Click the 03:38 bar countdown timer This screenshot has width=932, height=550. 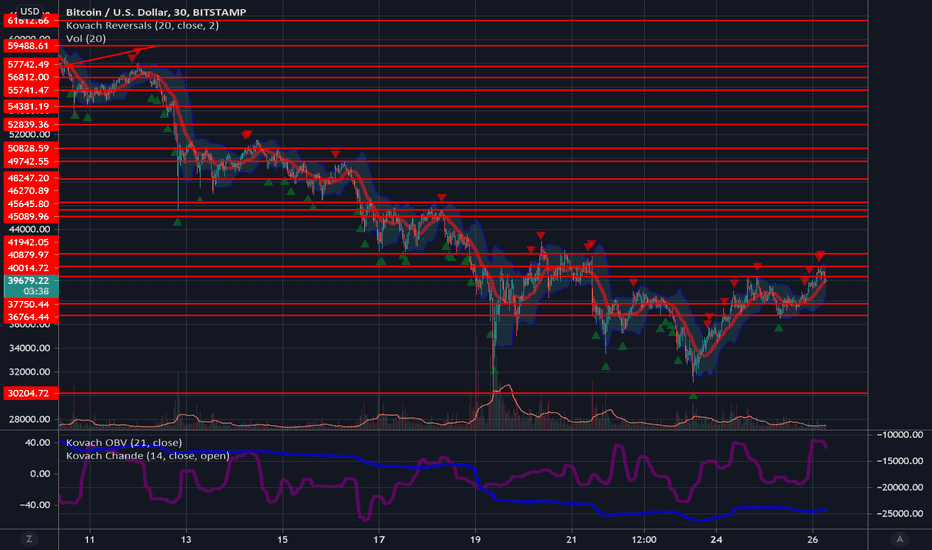[x=36, y=291]
